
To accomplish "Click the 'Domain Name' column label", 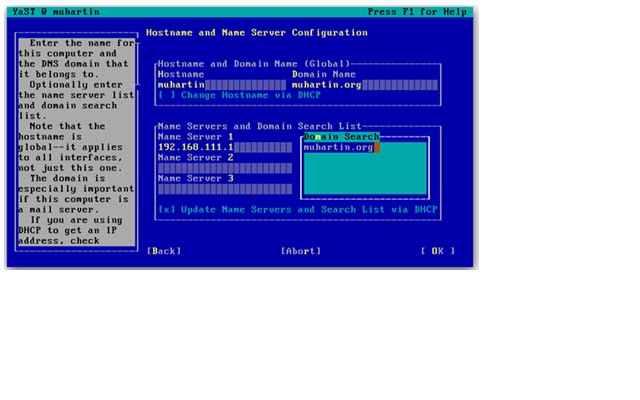I will coord(324,74).
